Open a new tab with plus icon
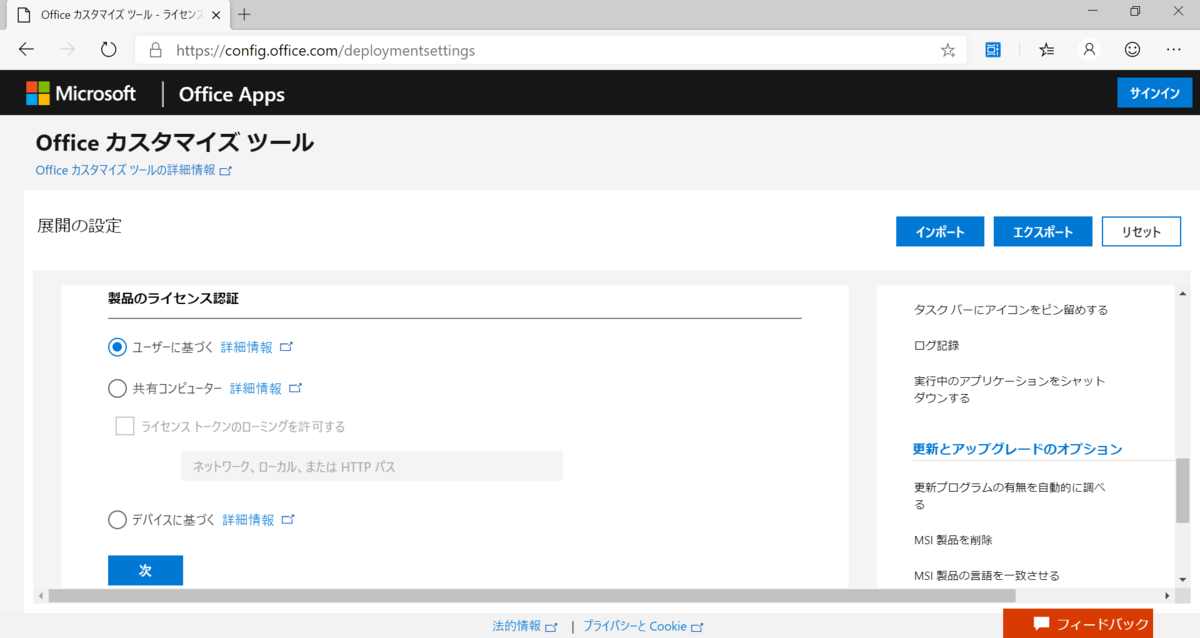Viewport: 1200px width, 638px height. coord(245,15)
